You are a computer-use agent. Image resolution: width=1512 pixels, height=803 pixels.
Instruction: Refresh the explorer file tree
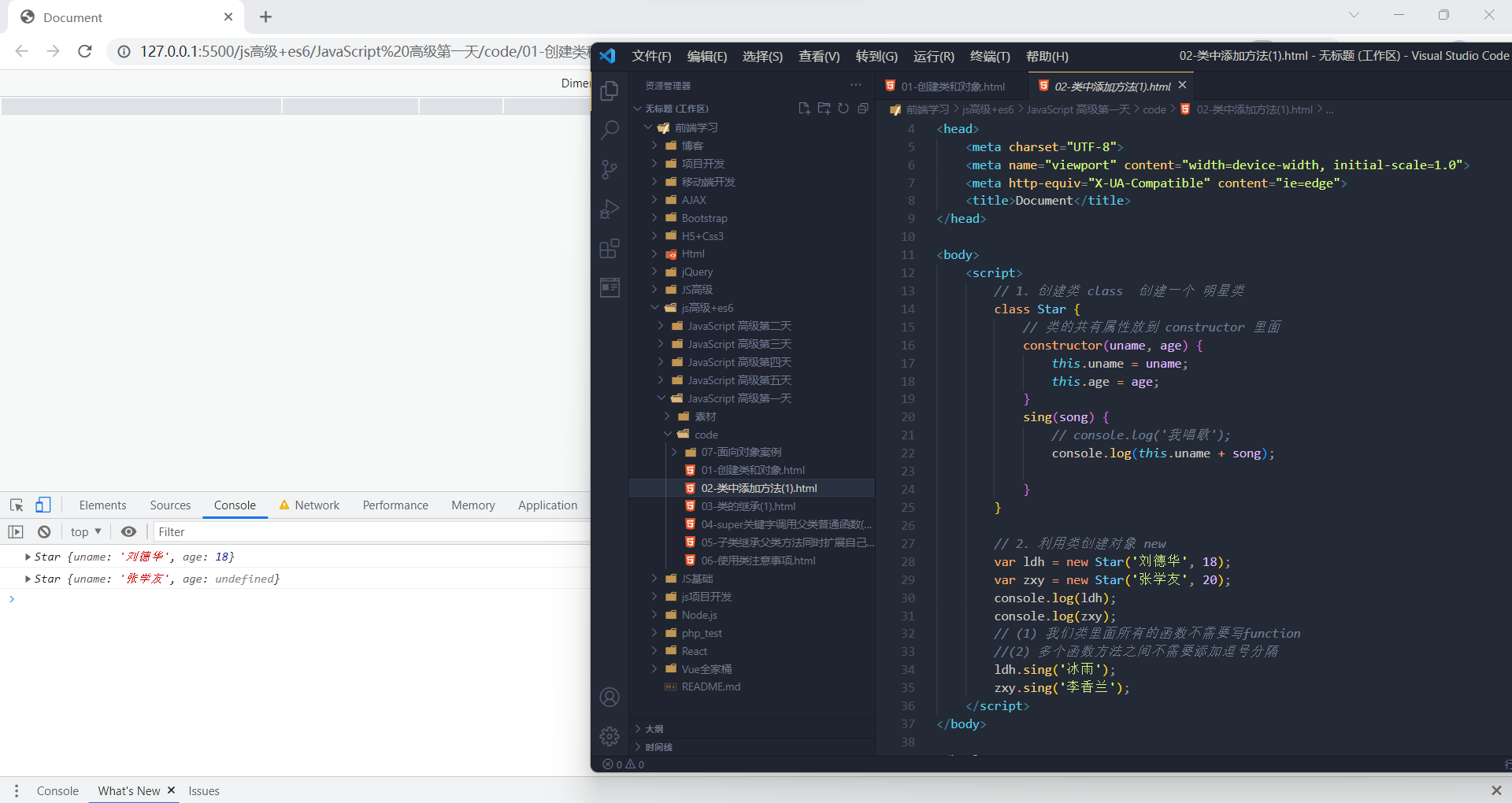click(x=843, y=109)
